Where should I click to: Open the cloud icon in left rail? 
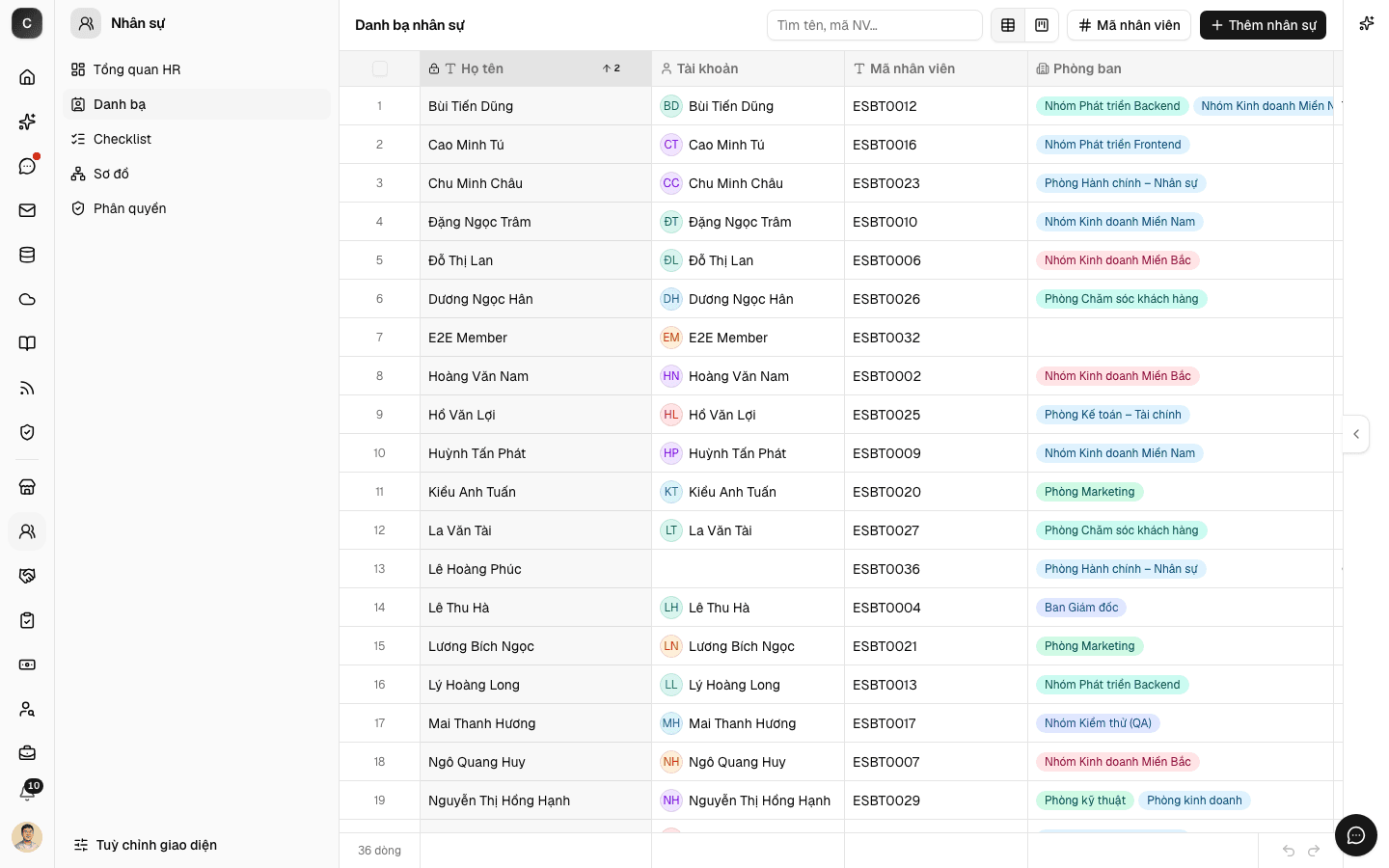(27, 299)
